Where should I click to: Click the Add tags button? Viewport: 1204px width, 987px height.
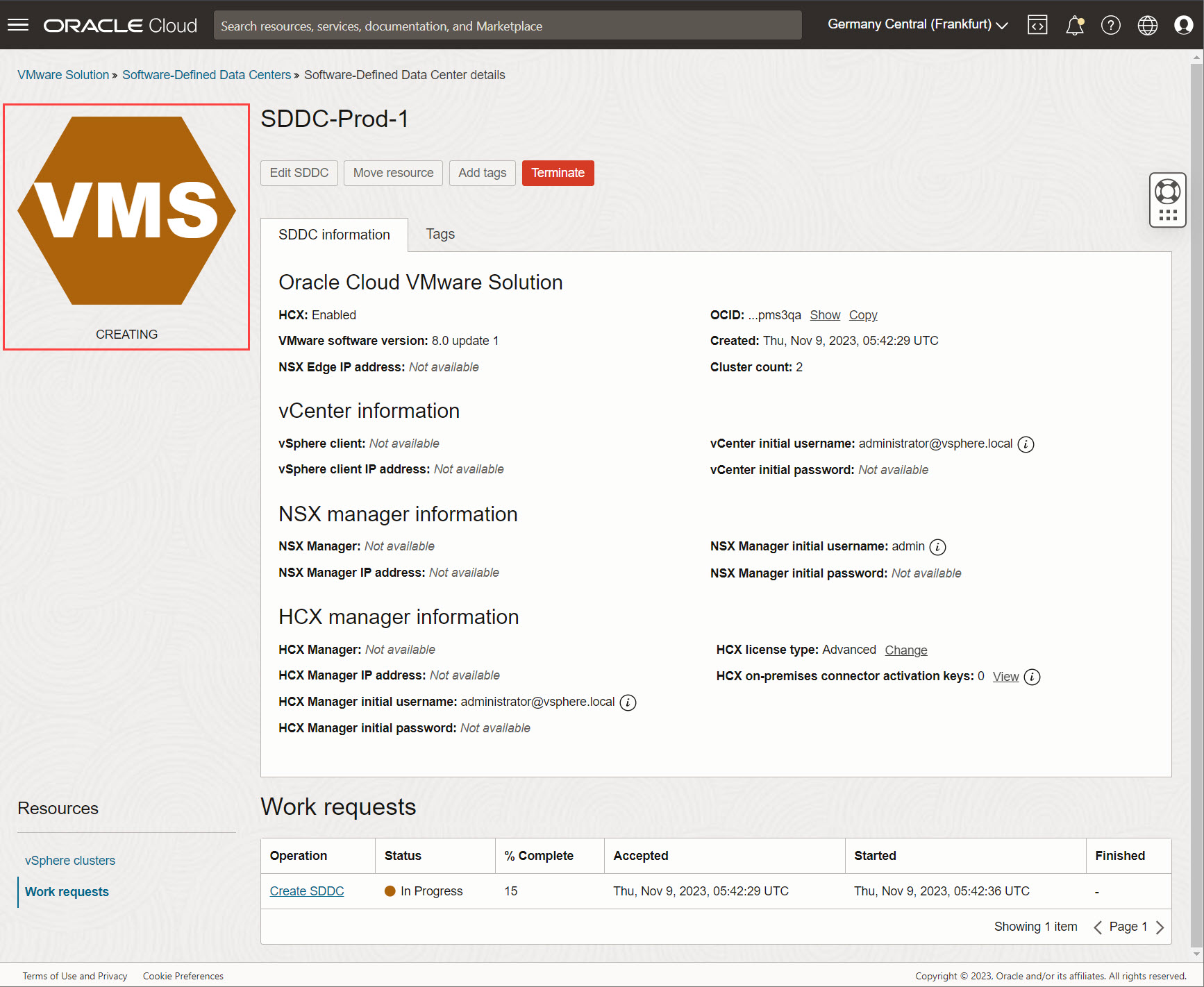[483, 173]
